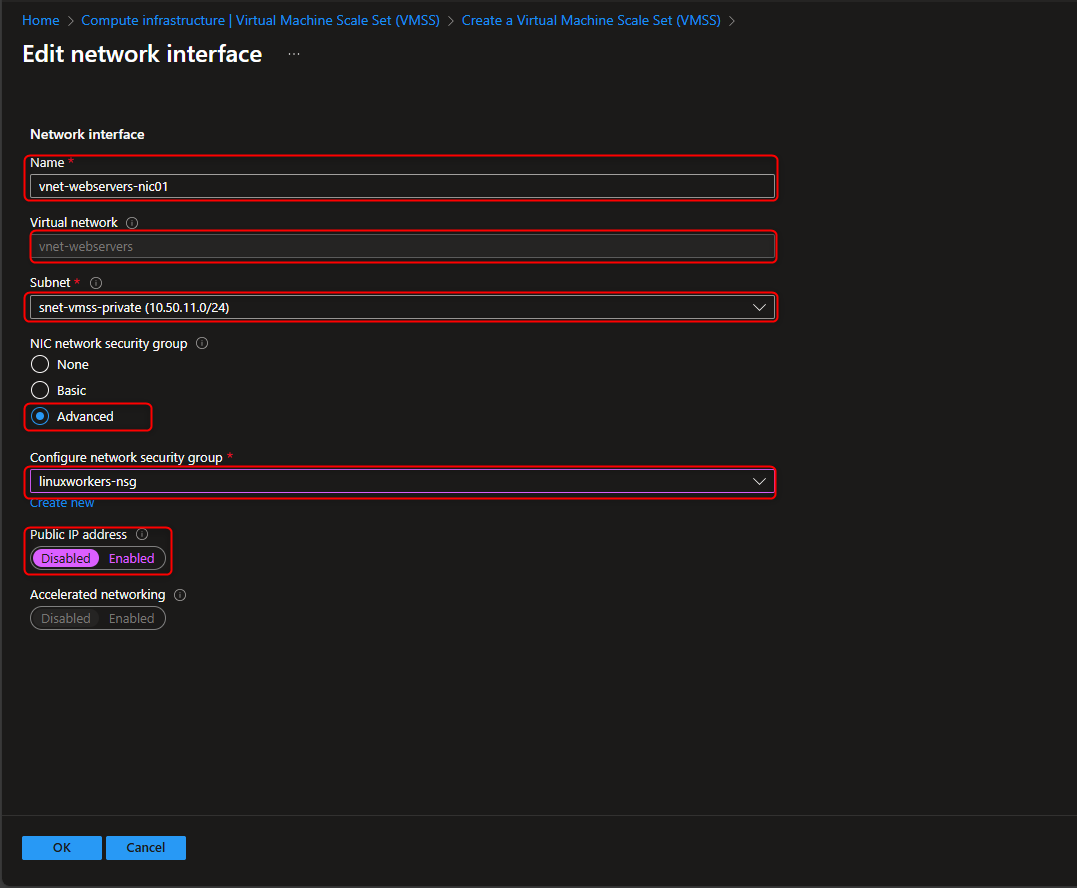The width and height of the screenshot is (1077, 888).
Task: Confirm changes with the OK button
Action: coord(61,847)
